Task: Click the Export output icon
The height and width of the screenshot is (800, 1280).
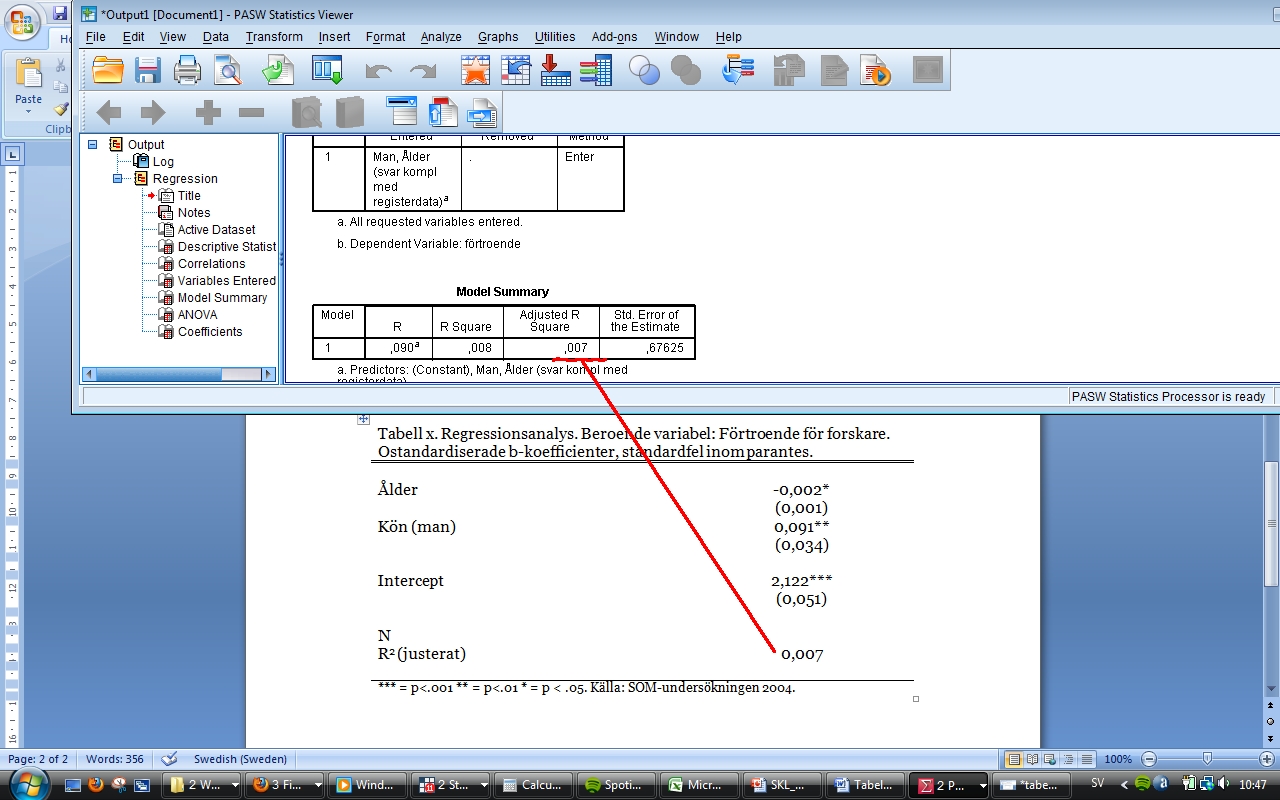Action: click(277, 70)
